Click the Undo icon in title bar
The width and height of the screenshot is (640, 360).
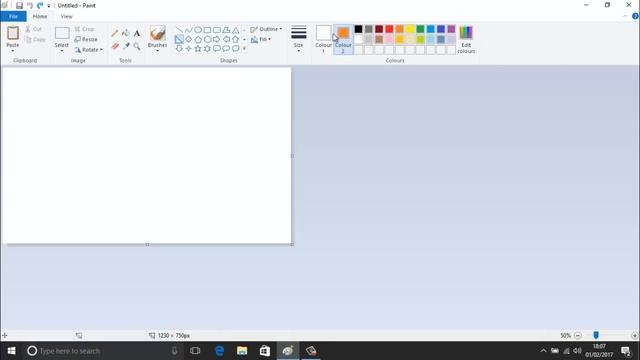(30, 6)
